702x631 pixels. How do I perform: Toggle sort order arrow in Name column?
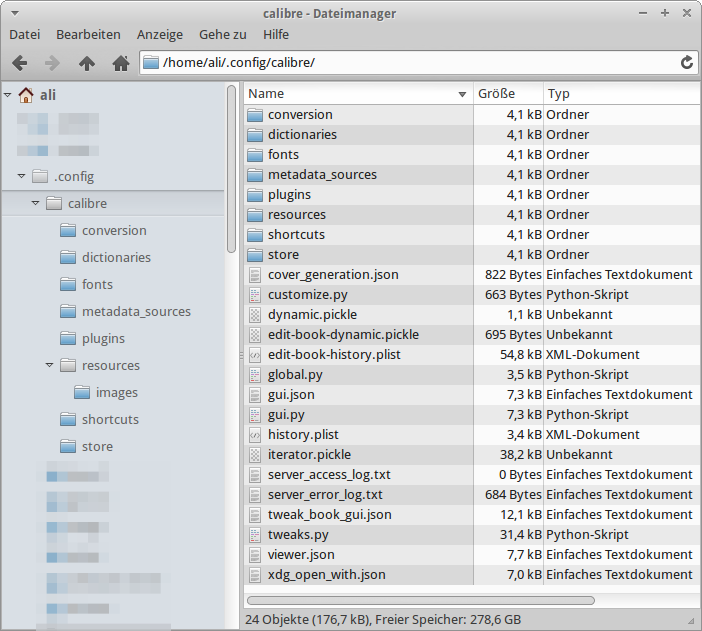coord(462,94)
